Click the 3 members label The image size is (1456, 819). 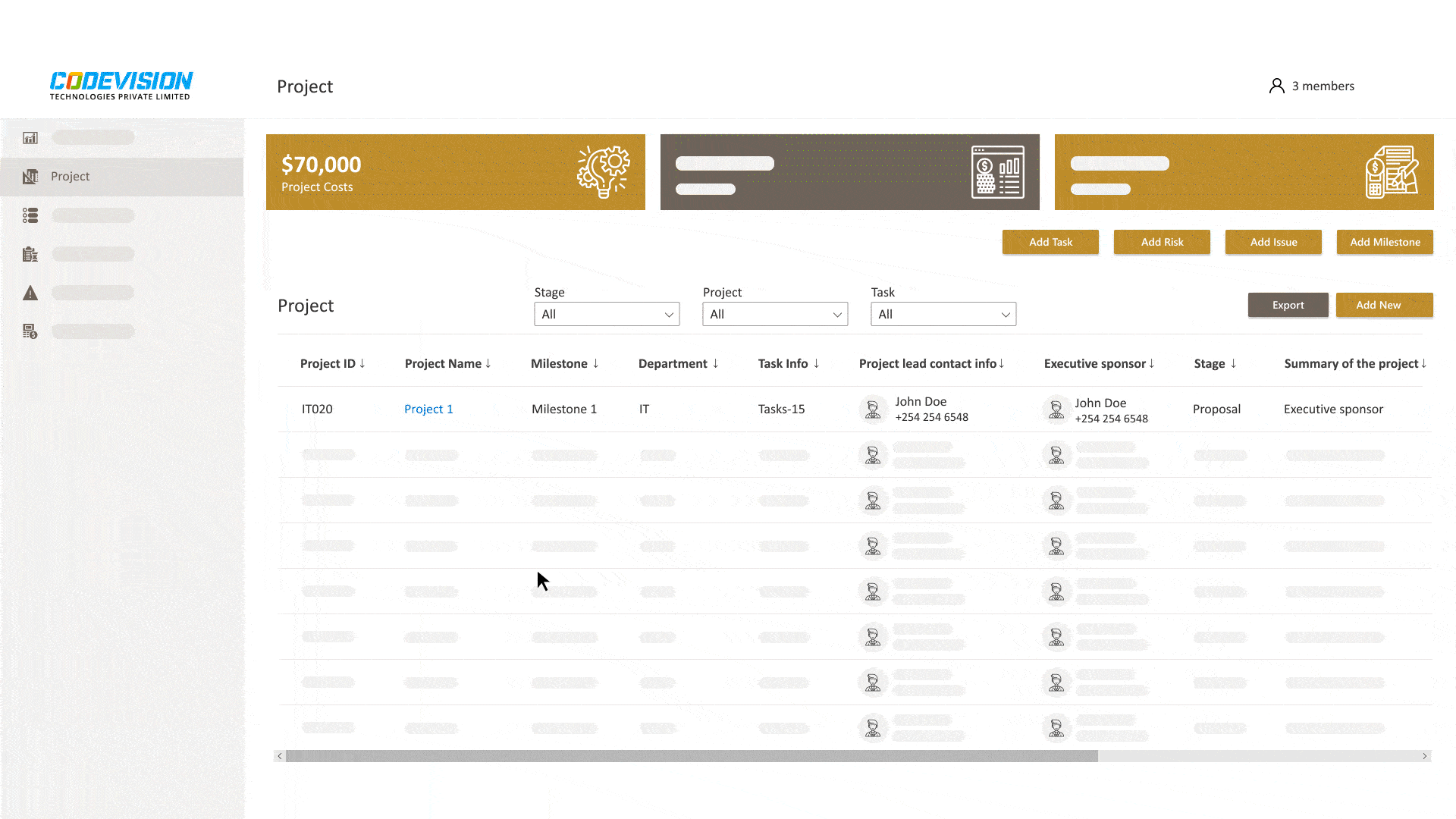pos(1323,86)
